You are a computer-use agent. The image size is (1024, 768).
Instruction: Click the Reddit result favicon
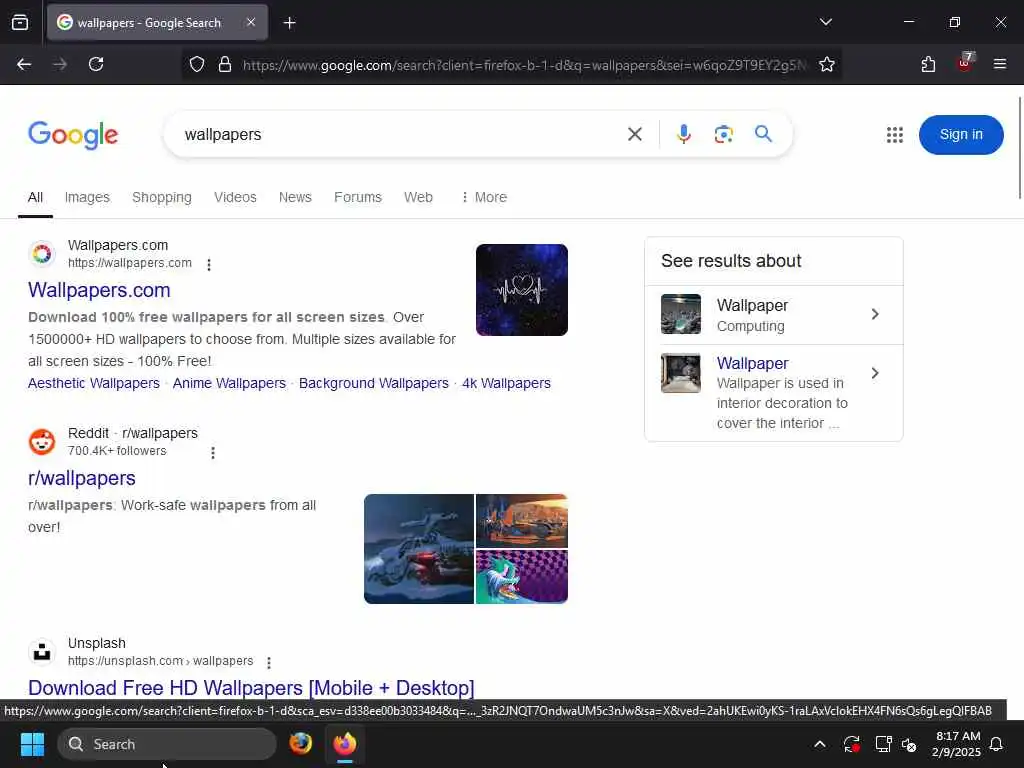tap(42, 442)
